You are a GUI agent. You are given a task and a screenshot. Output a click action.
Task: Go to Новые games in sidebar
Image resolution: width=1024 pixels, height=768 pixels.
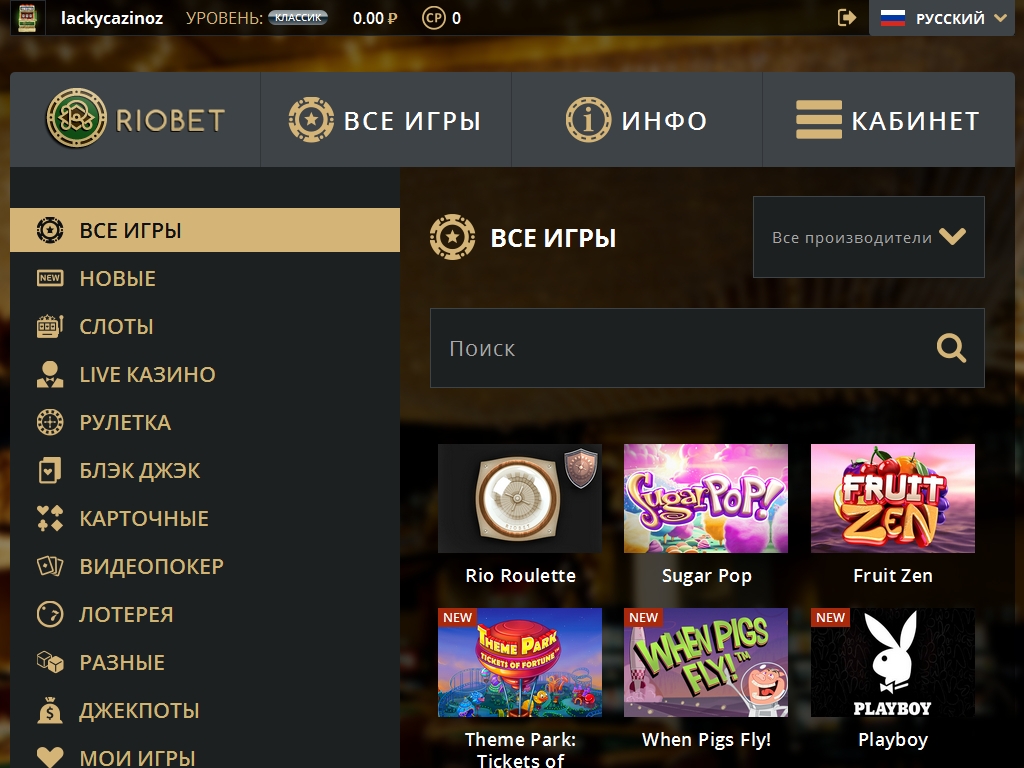118,279
